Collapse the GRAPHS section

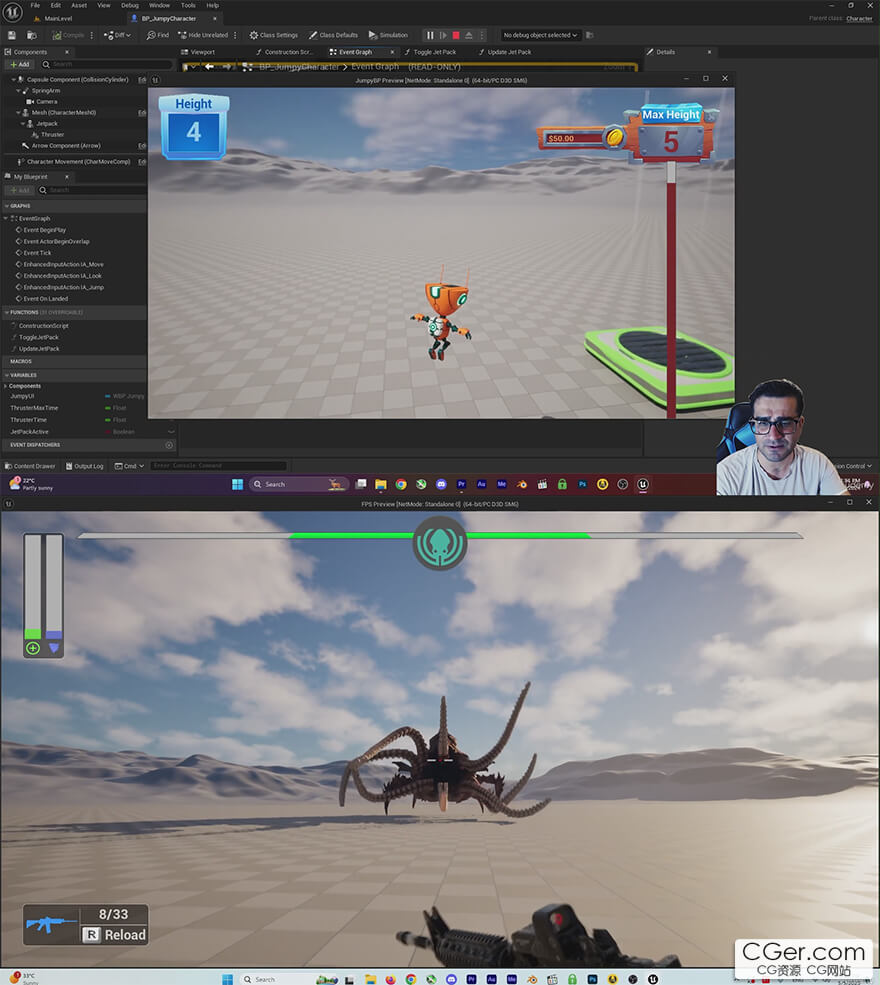[7, 206]
